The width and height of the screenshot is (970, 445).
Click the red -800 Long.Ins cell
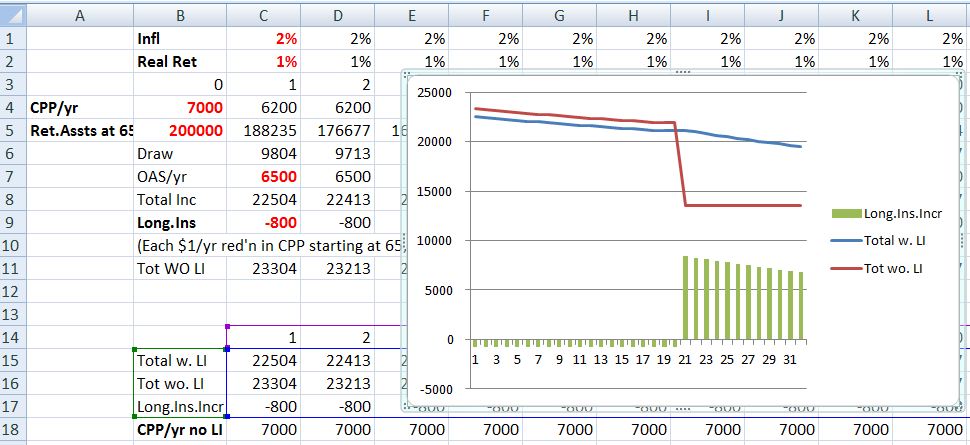coord(263,222)
